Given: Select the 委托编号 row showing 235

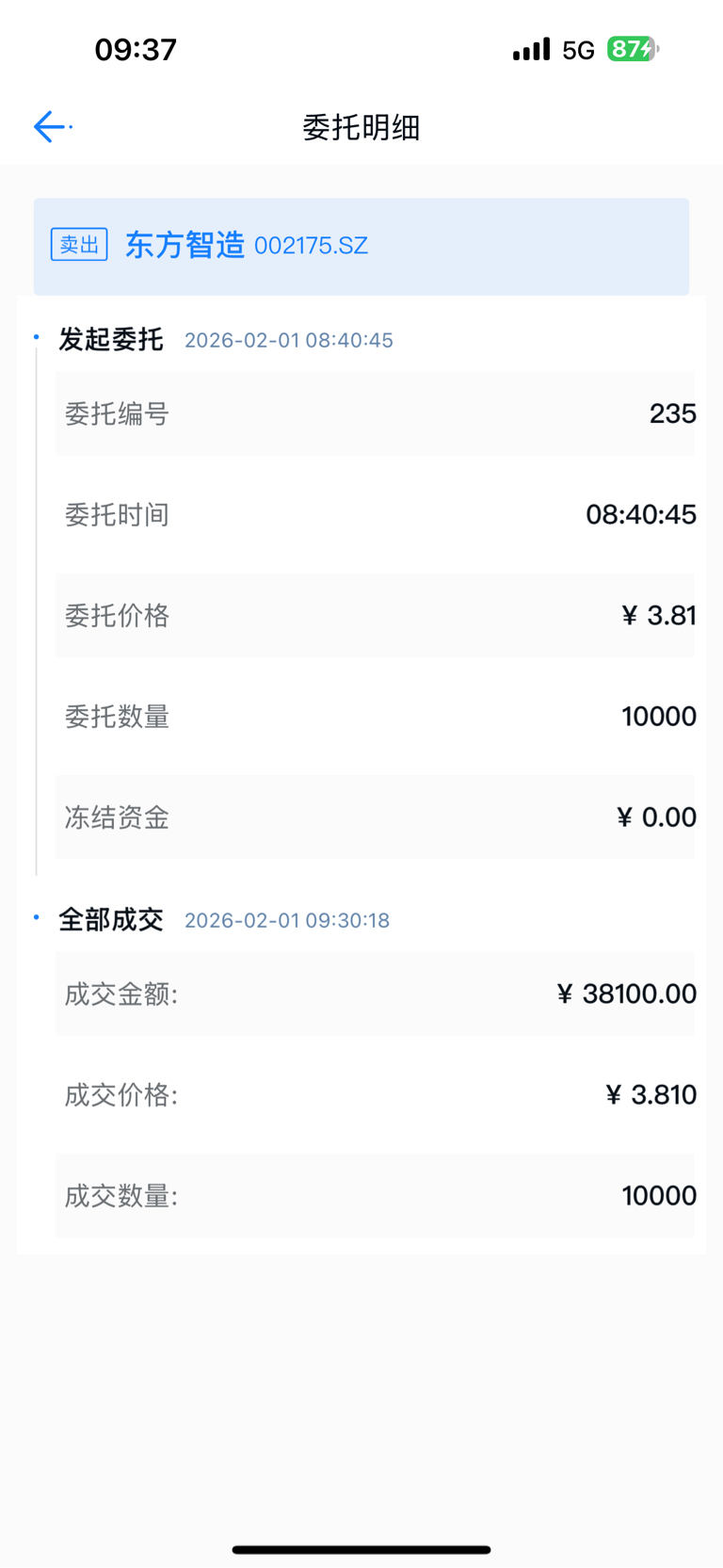Looking at the screenshot, I should pos(375,413).
